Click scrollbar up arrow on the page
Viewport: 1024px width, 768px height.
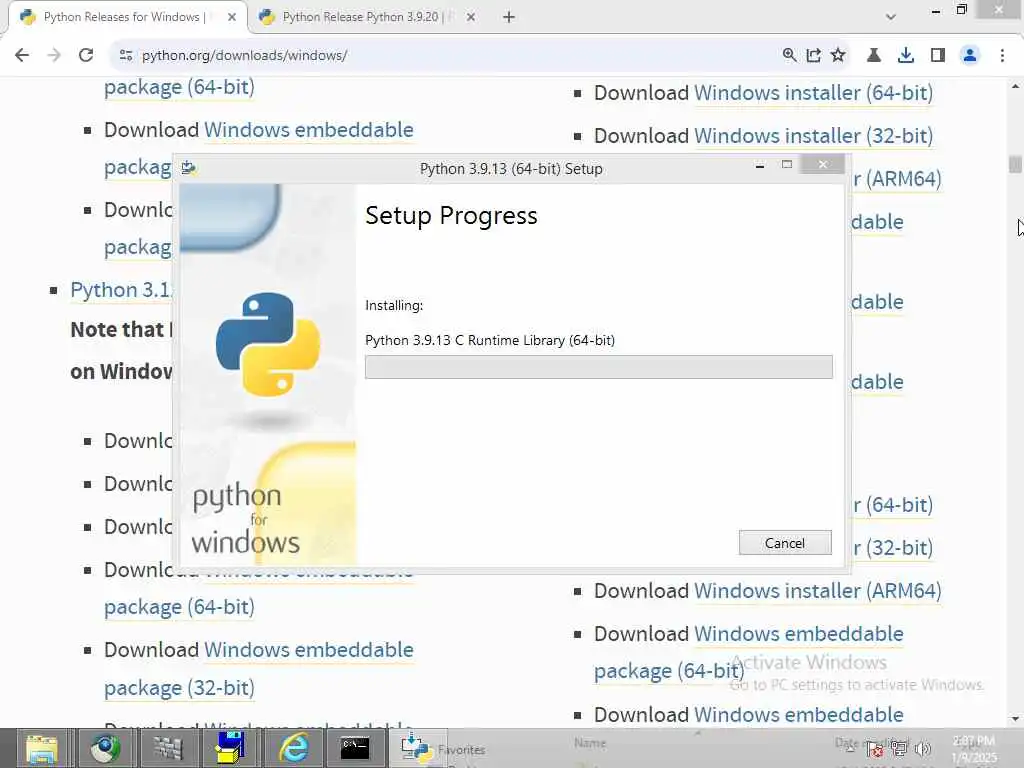[x=1015, y=86]
